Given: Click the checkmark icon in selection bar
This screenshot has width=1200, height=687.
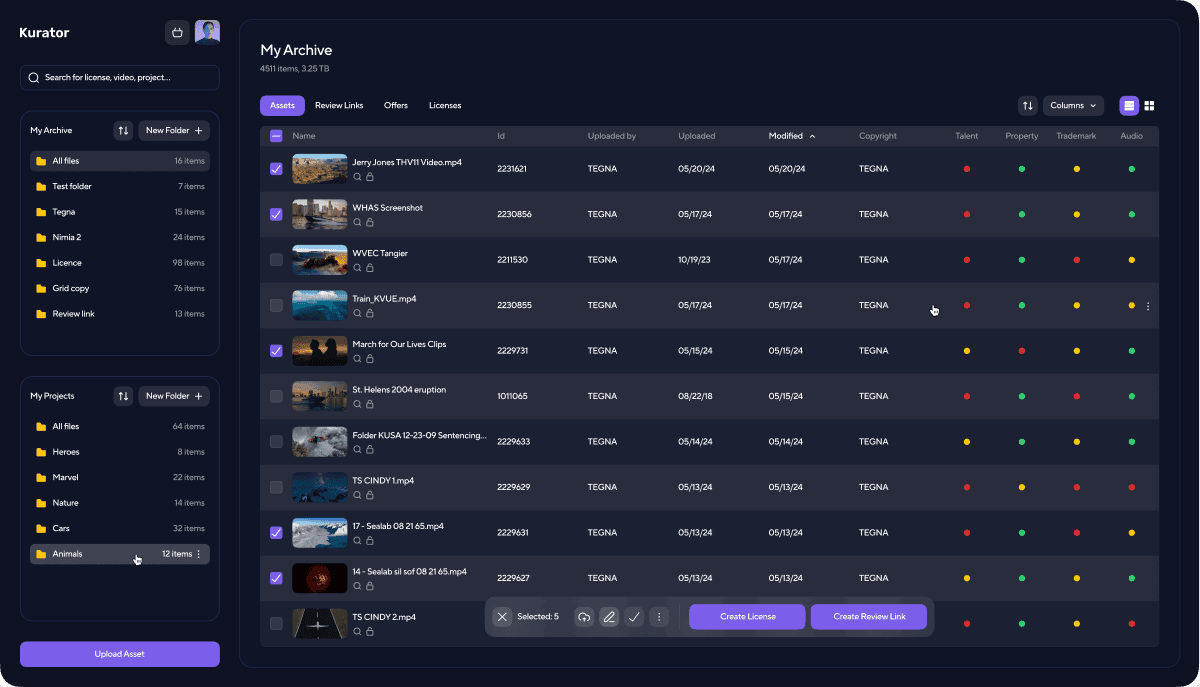Looking at the screenshot, I should coord(634,617).
